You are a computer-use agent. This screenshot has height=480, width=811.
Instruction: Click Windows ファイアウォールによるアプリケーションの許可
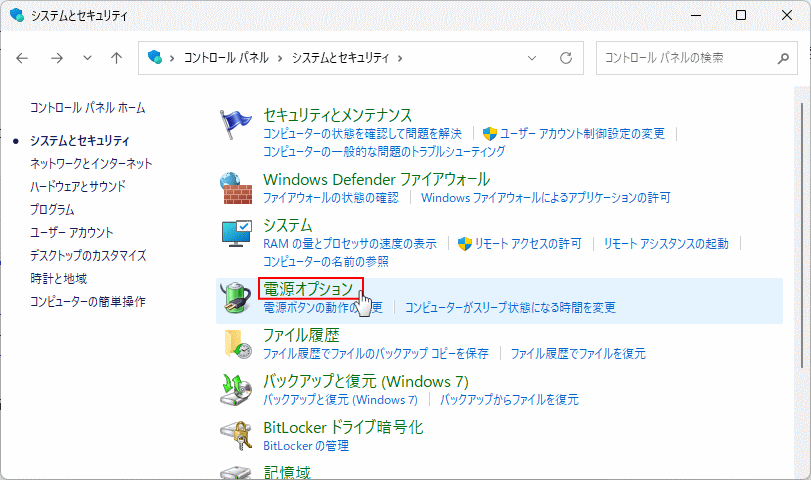click(x=546, y=198)
